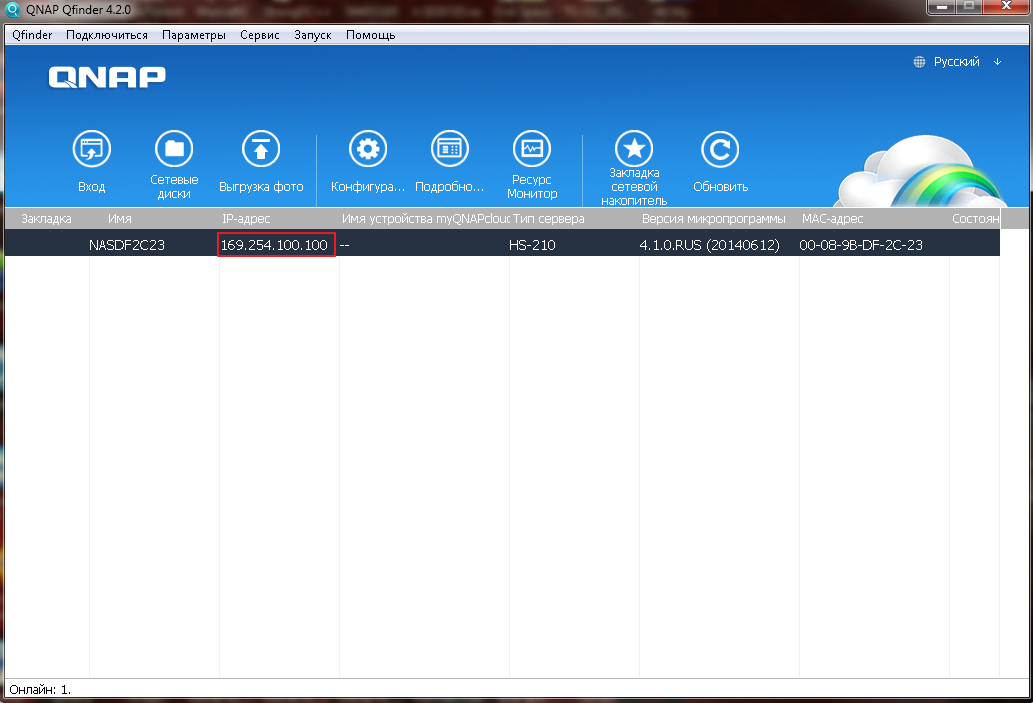
Task: Click the globe language icon
Action: 919,62
